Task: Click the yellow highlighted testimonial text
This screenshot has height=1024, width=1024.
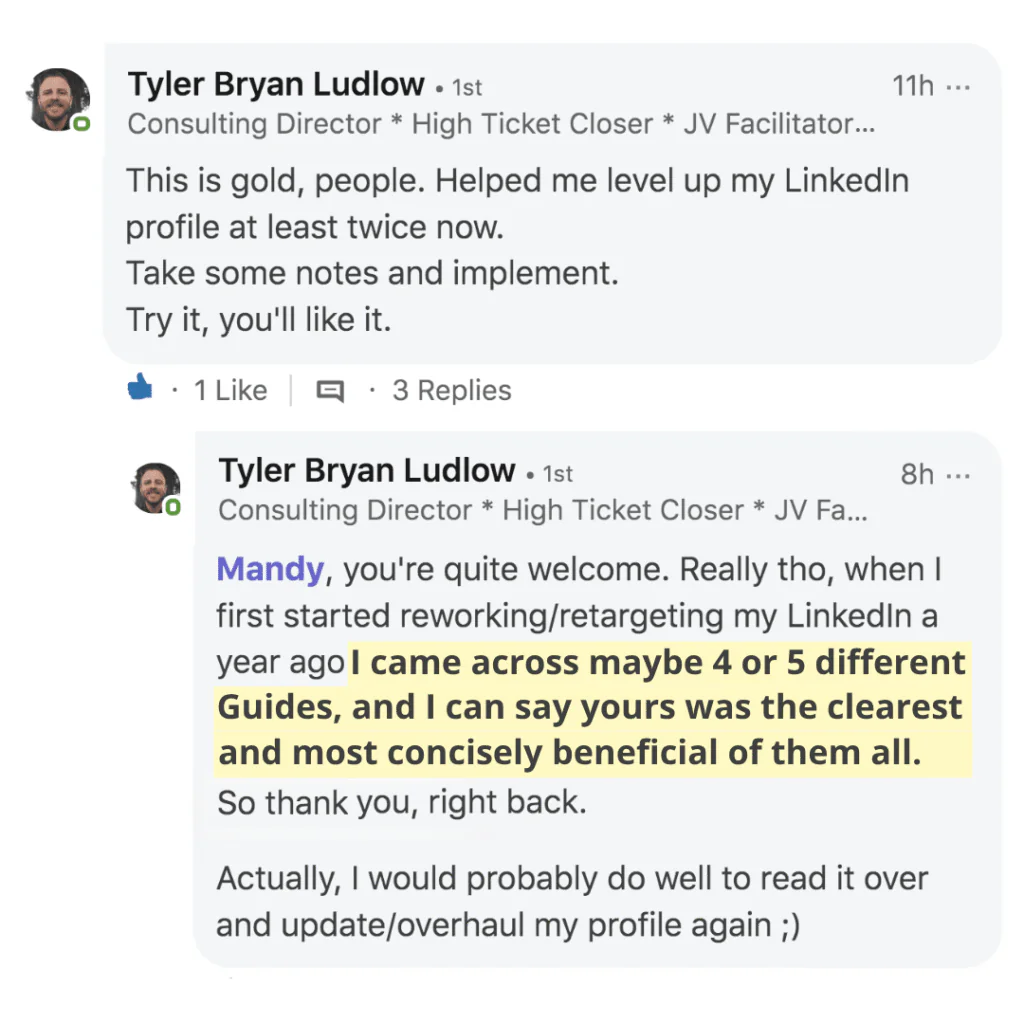Action: pyautogui.click(x=592, y=708)
